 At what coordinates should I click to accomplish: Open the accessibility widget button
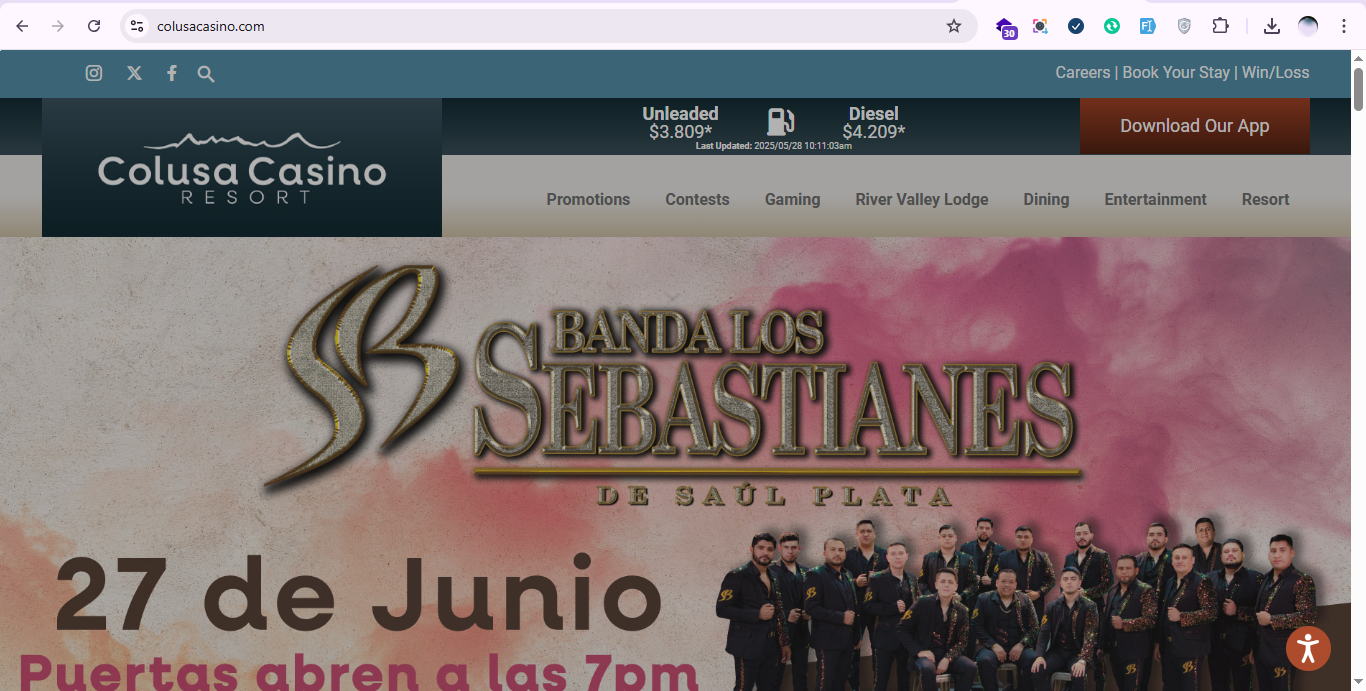point(1308,648)
